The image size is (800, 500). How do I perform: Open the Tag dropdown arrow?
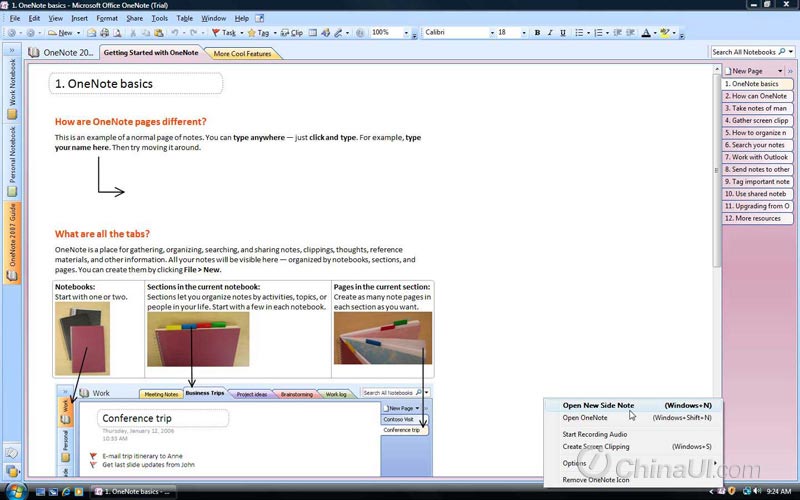point(274,33)
